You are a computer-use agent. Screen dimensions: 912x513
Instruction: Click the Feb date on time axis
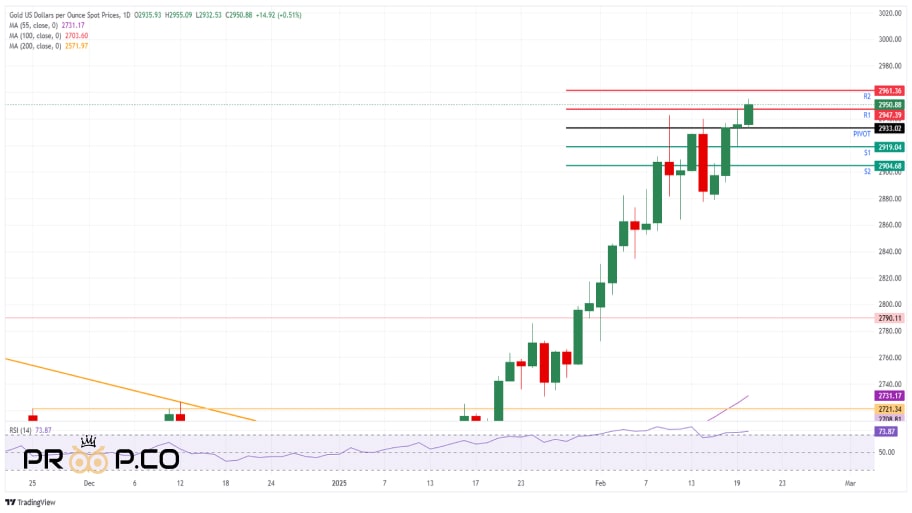point(600,483)
